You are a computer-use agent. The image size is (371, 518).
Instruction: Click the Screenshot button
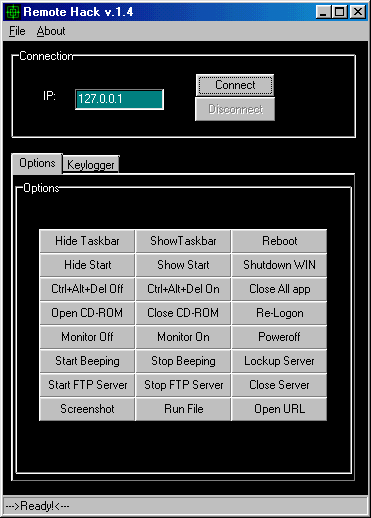pos(87,409)
